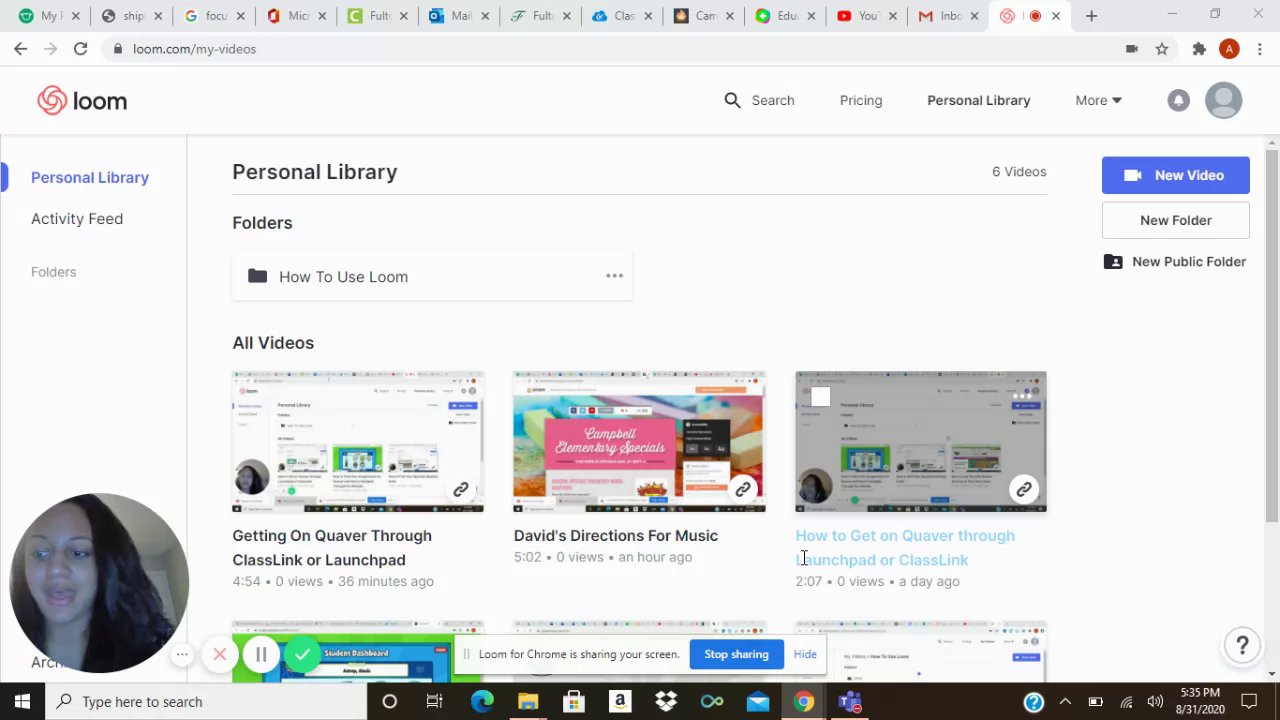Select Personal Library in sidebar
The image size is (1280, 720).
[90, 177]
